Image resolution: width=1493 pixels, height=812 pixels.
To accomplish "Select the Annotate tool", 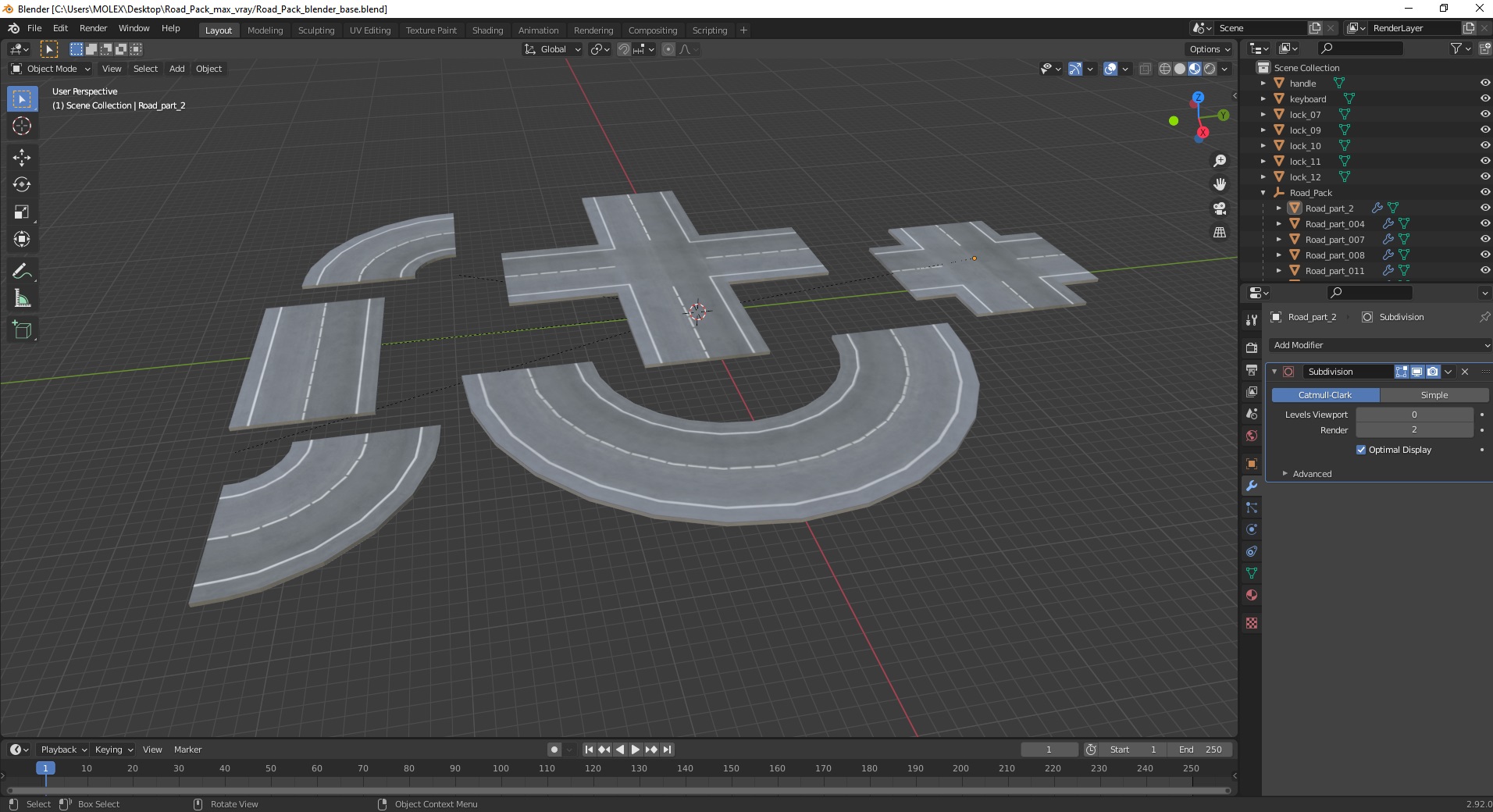I will [x=22, y=272].
